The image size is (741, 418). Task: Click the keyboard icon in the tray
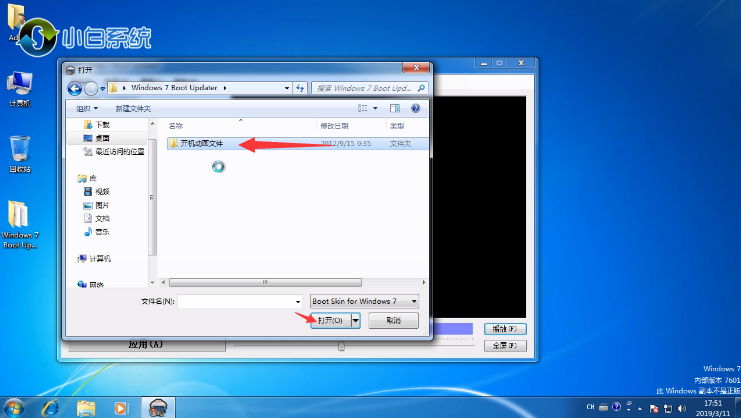pyautogui.click(x=603, y=407)
